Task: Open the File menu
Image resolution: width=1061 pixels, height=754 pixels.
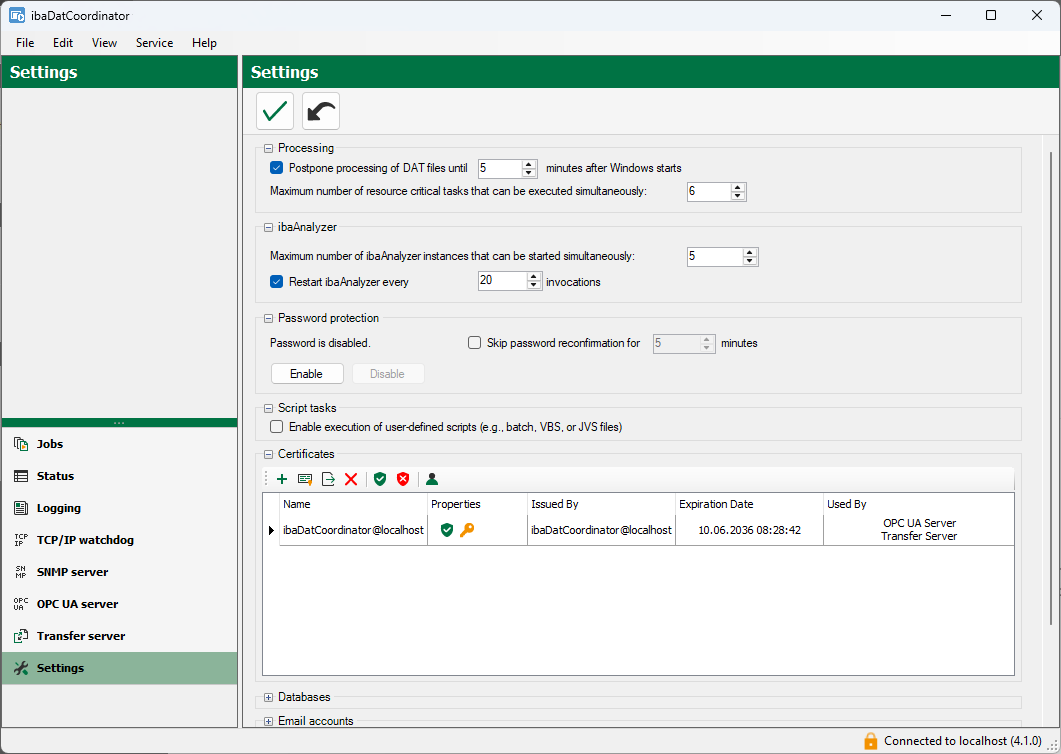Action: [25, 43]
